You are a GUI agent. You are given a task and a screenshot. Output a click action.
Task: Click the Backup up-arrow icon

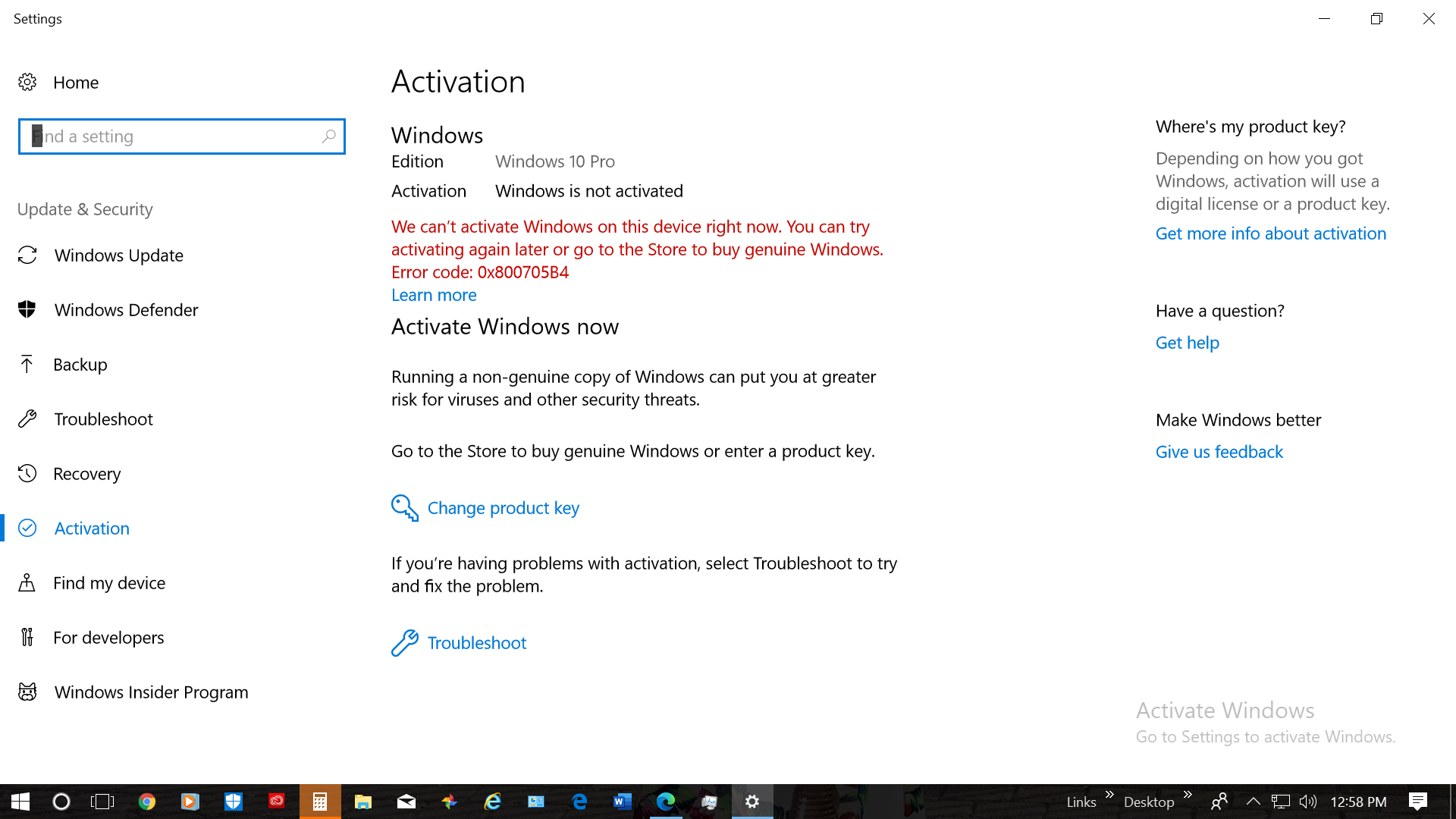tap(27, 364)
